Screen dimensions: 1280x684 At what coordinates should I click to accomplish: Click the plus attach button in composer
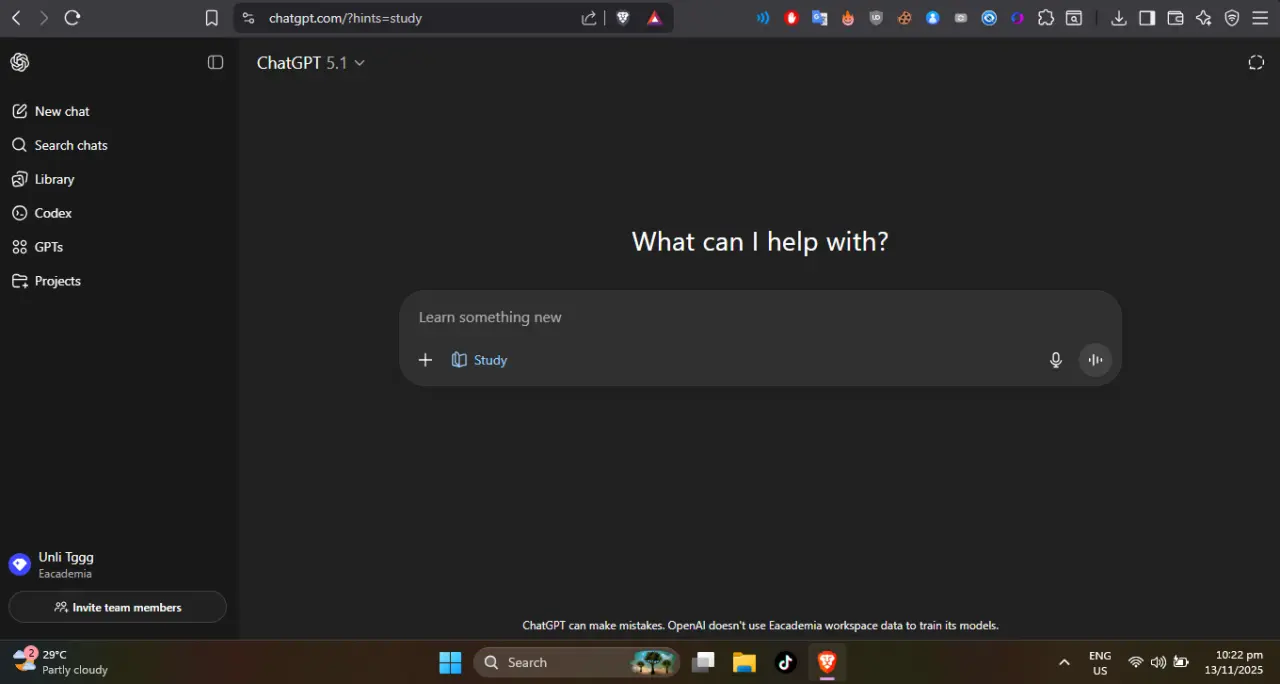(x=425, y=360)
